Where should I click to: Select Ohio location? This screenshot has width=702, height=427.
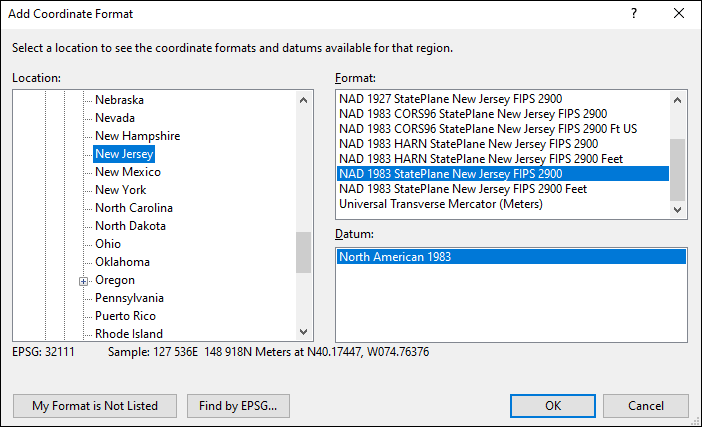point(108,243)
